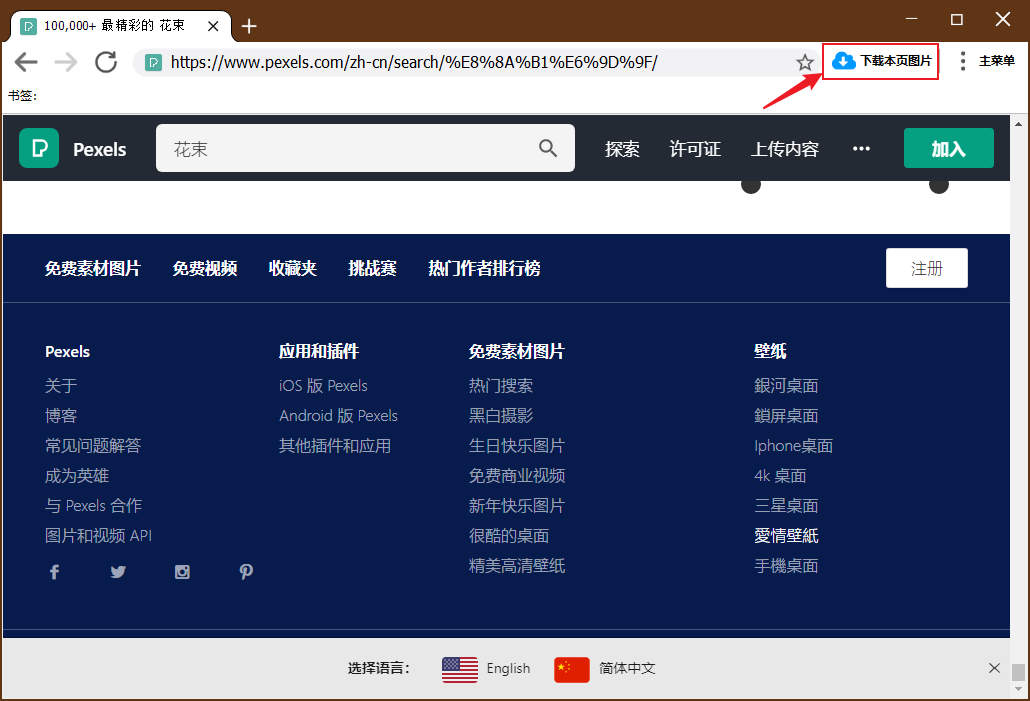Open a new browser tab

(x=249, y=26)
